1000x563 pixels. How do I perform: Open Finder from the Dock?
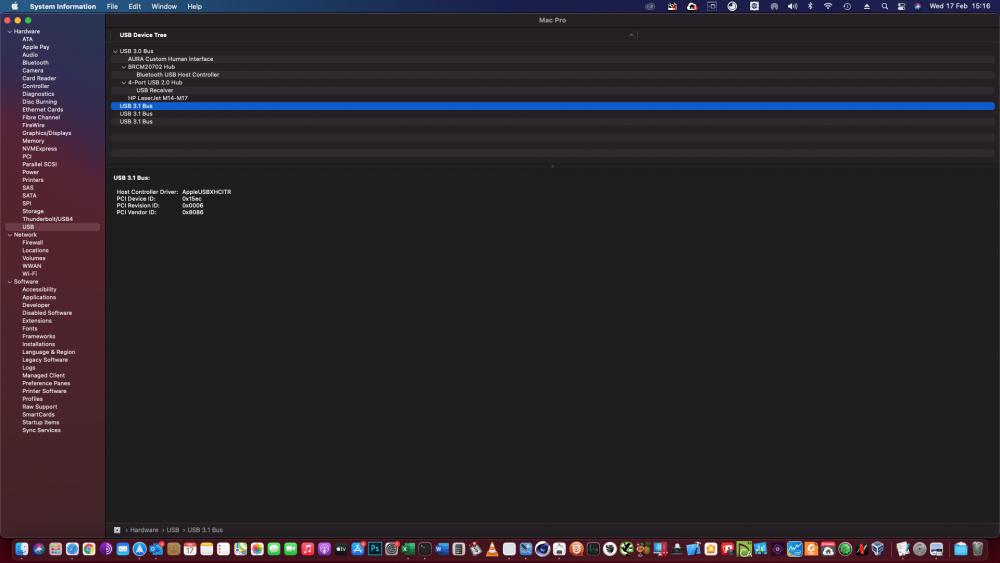click(x=22, y=549)
